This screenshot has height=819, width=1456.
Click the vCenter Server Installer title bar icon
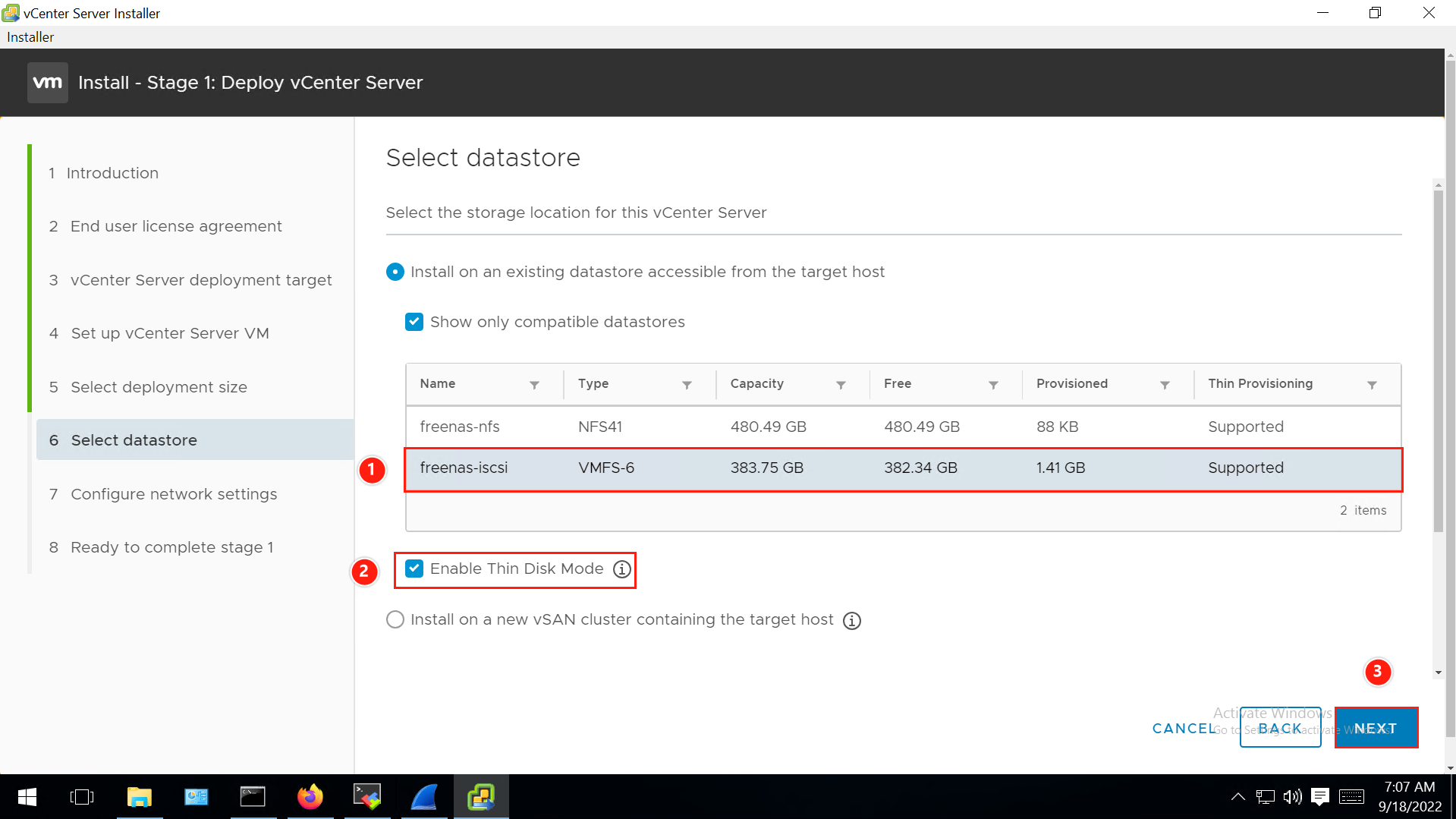point(11,13)
